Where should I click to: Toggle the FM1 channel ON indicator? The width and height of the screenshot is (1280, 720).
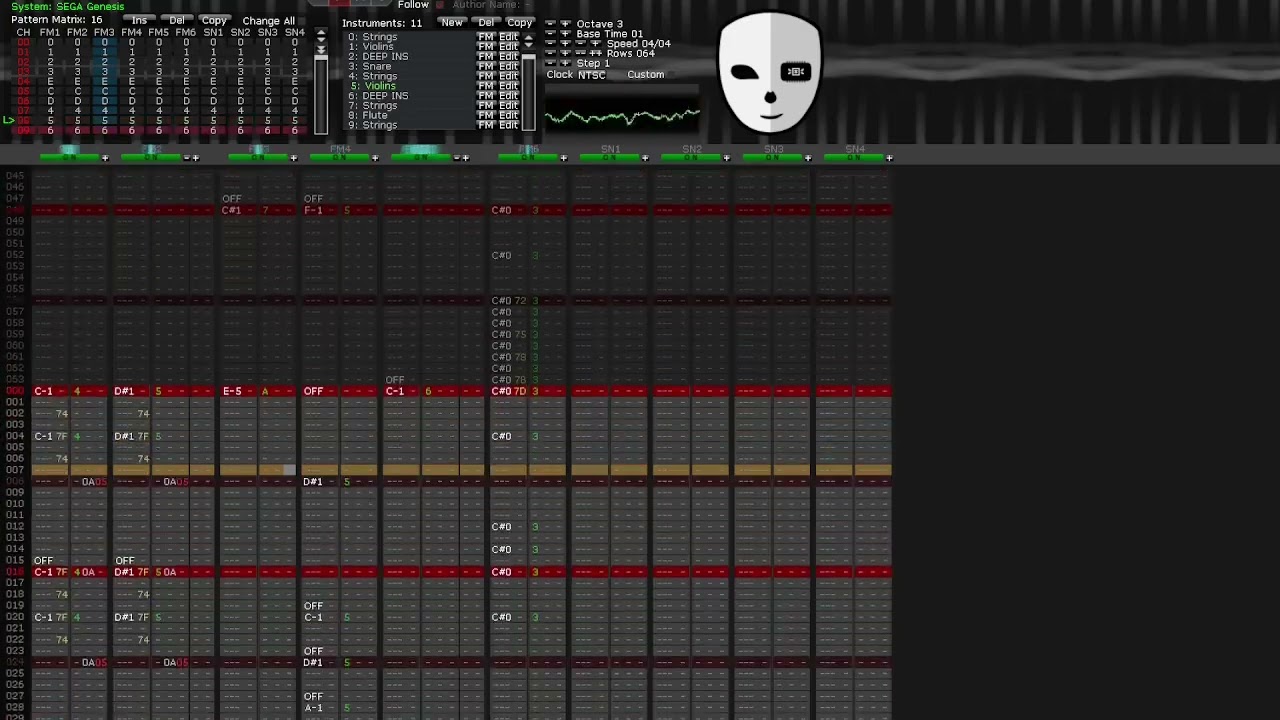[69, 158]
